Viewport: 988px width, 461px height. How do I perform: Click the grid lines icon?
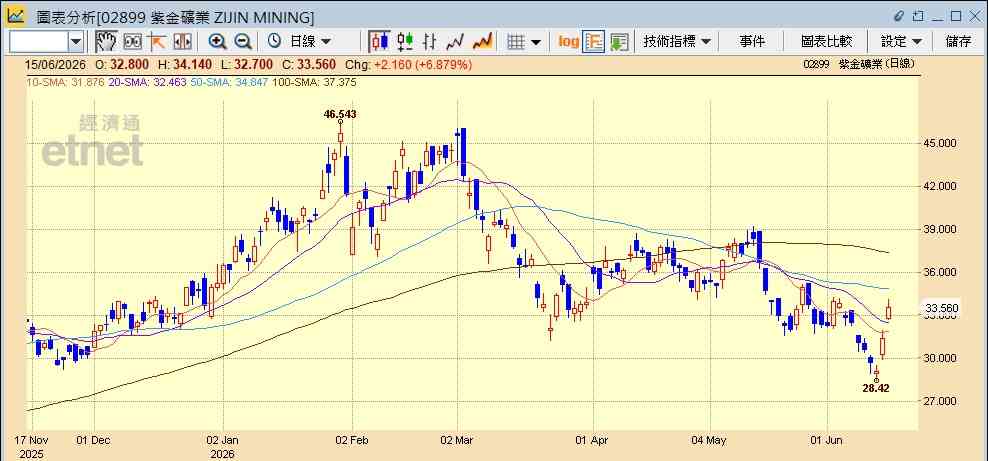pyautogui.click(x=516, y=42)
